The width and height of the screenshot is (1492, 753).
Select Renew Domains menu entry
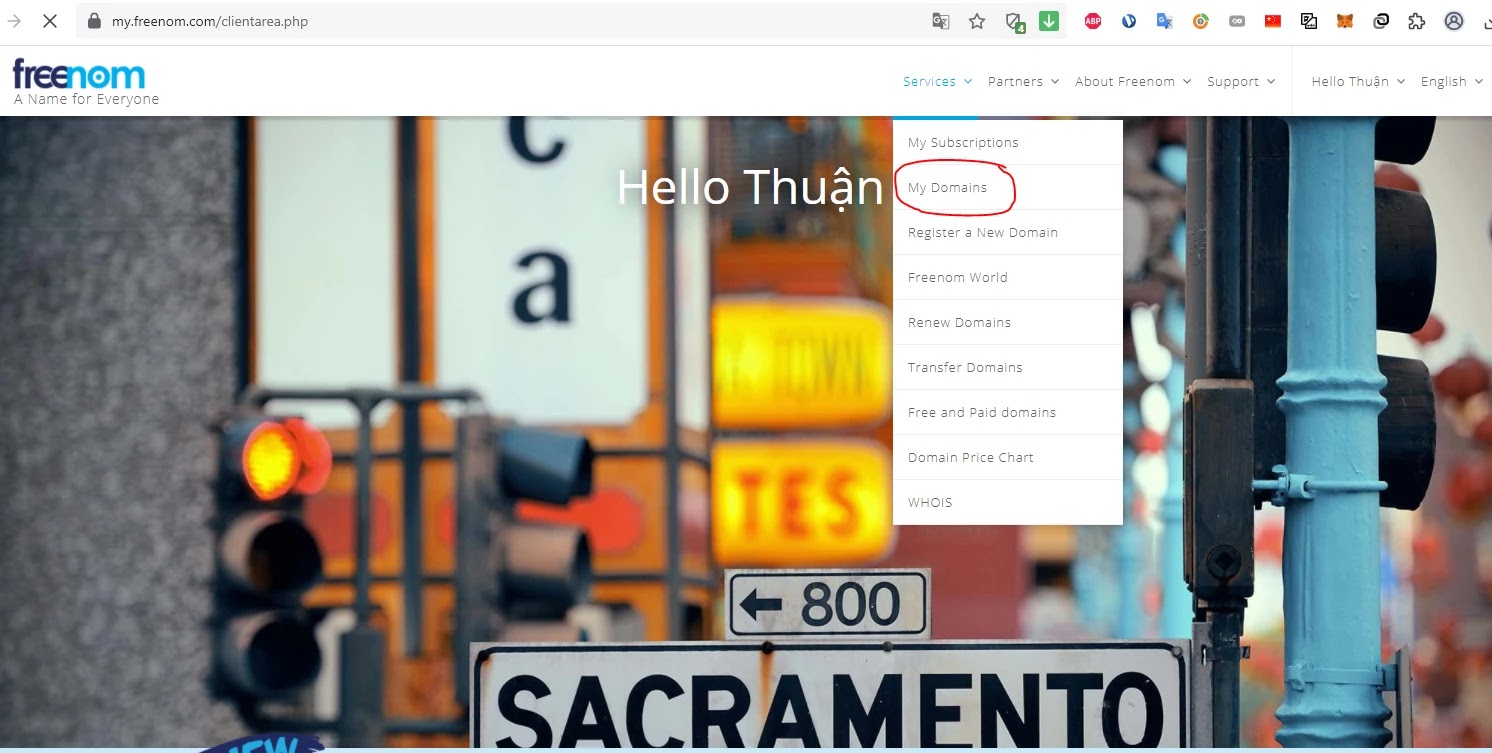point(1008,323)
